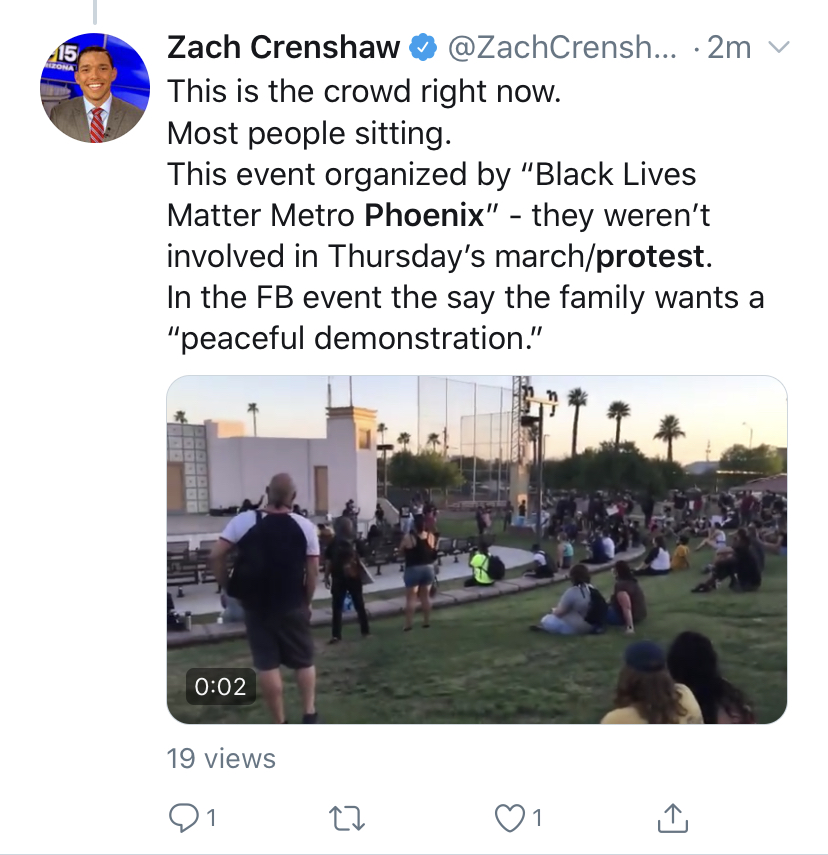The image size is (828, 855).
Task: Click the blue verified badge
Action: 423,47
